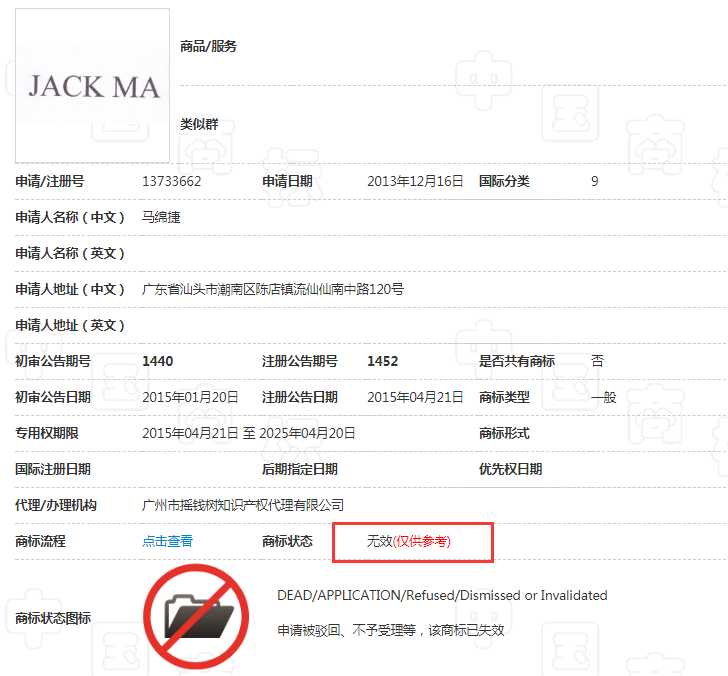Click the 优先权日期 label
The height and width of the screenshot is (676, 728).
coord(510,469)
